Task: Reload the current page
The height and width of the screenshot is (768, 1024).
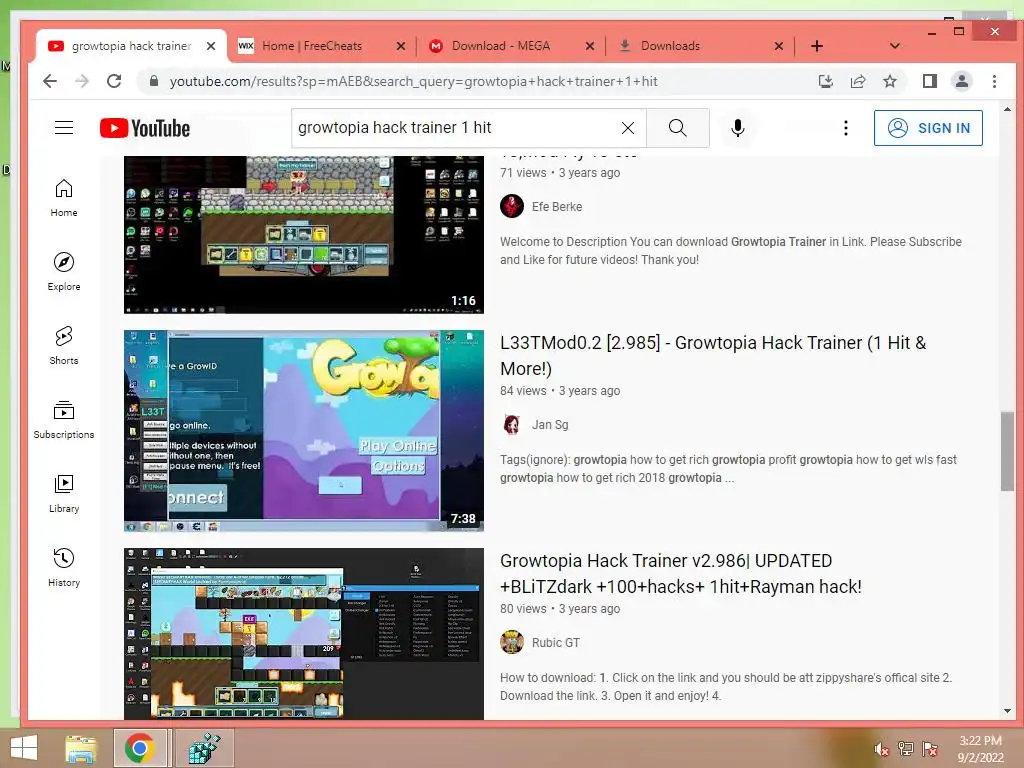Action: [x=114, y=81]
